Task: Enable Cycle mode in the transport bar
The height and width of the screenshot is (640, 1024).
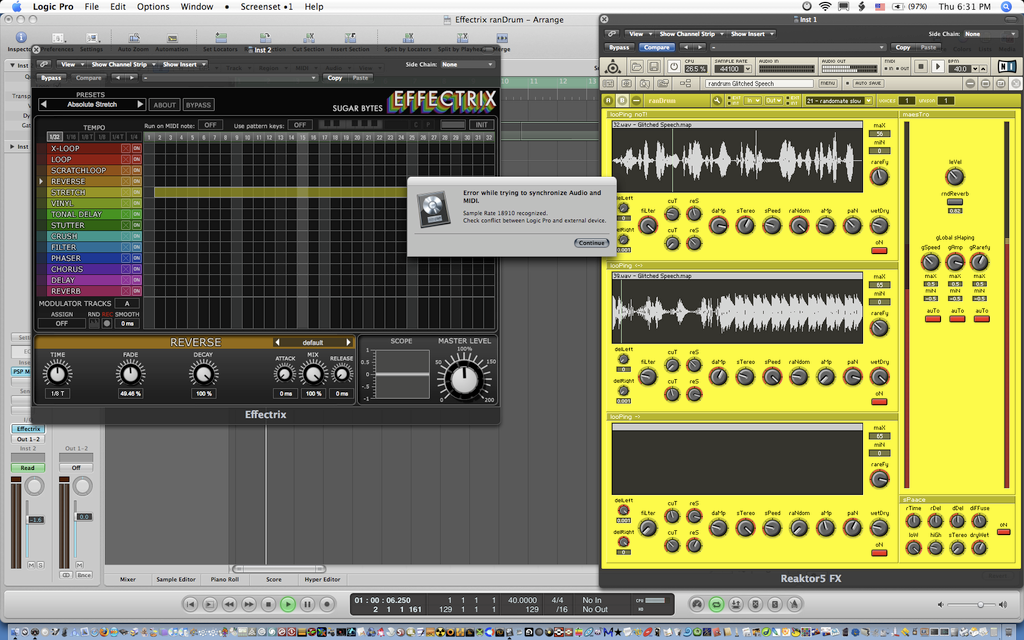Action: [x=716, y=604]
